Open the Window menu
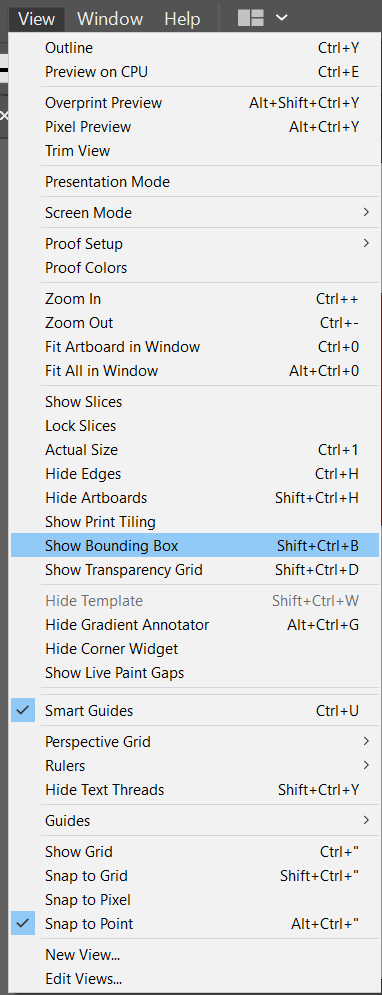 (111, 19)
